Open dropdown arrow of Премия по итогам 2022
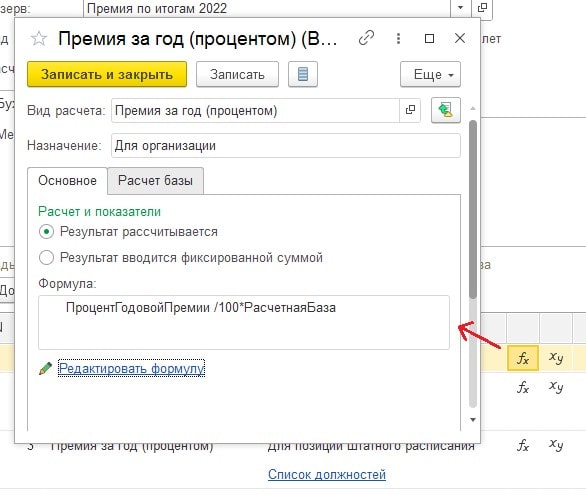This screenshot has height=495, width=586. click(460, 7)
